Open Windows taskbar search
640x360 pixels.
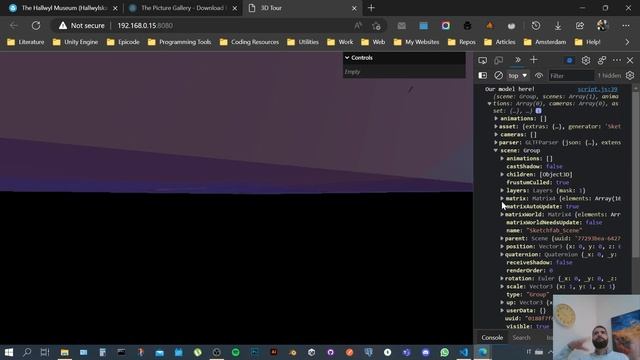click(27, 352)
